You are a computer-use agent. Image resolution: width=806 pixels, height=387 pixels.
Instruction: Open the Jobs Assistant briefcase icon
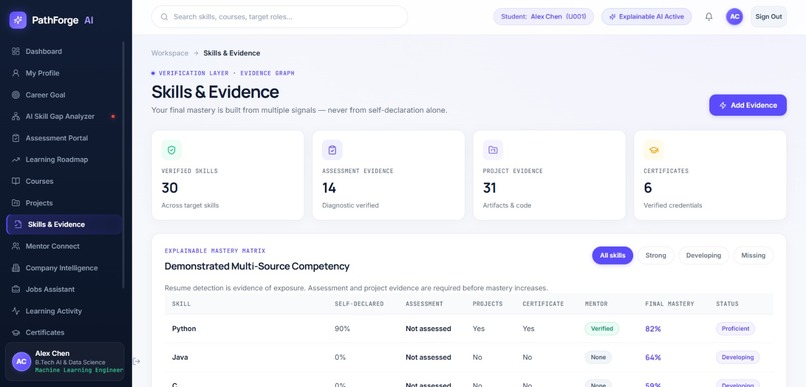point(15,289)
